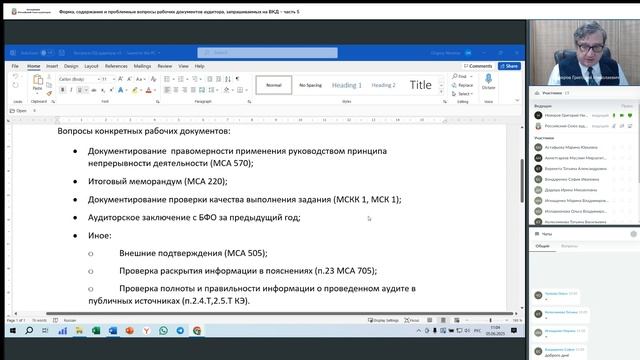Click the document vertical scrollbar thumb
The height and width of the screenshot is (360, 640).
click(522, 180)
